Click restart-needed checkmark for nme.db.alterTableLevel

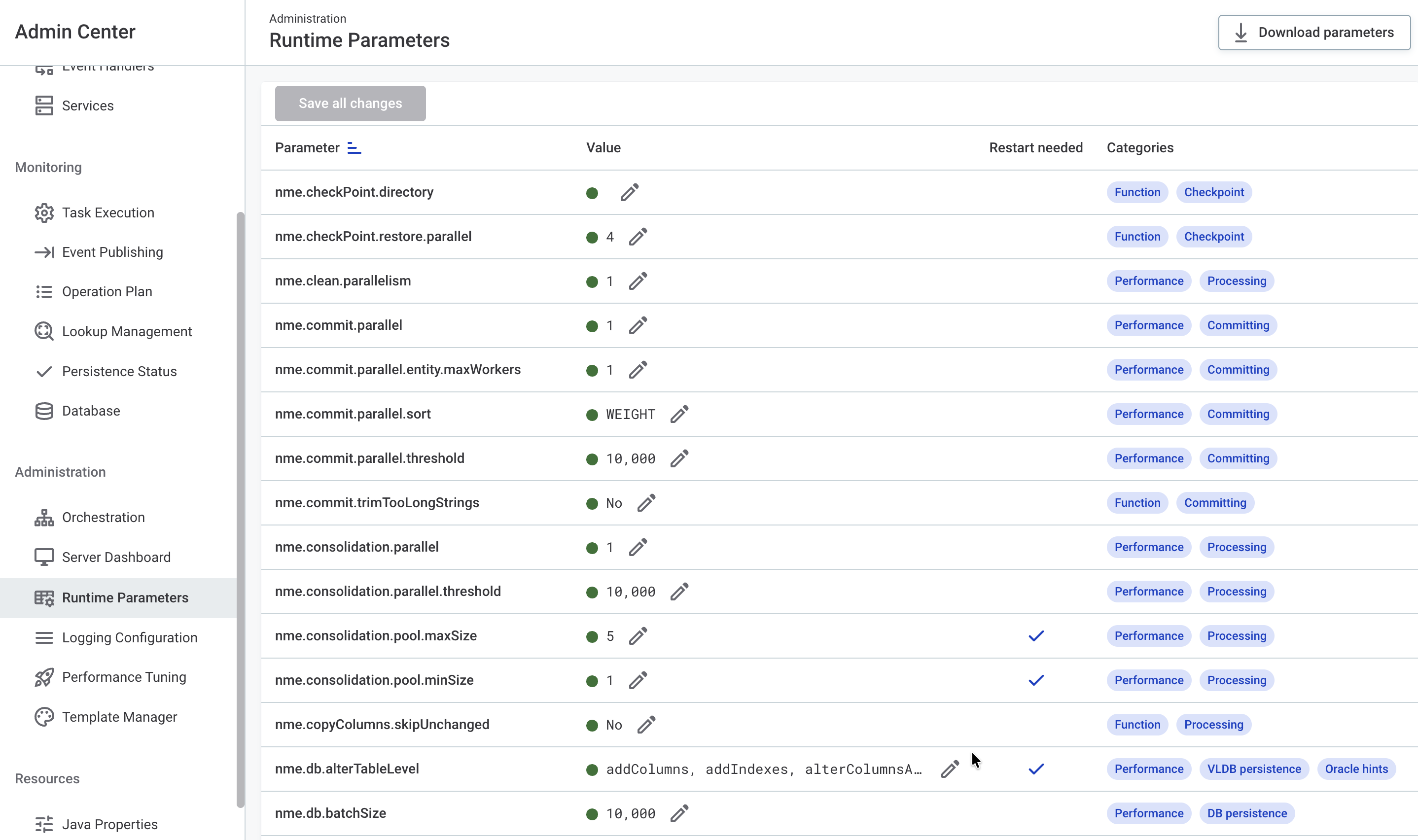point(1035,769)
